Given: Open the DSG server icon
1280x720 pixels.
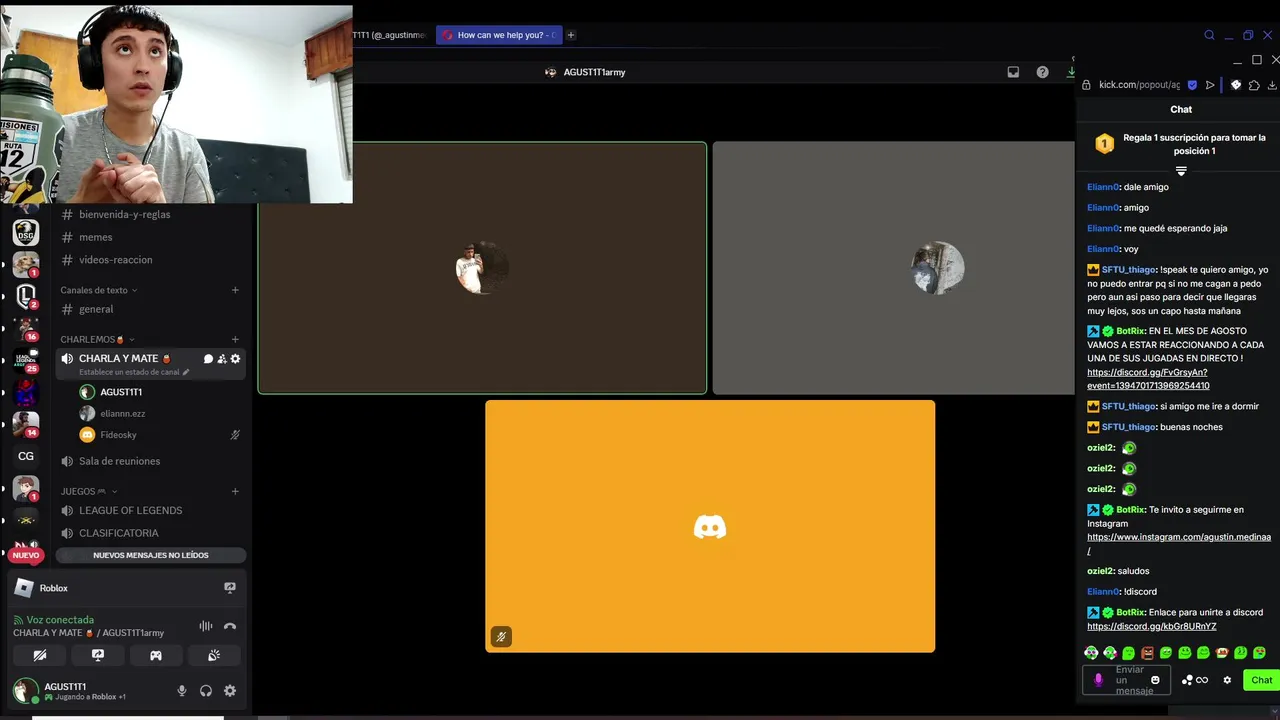Looking at the screenshot, I should [x=26, y=233].
